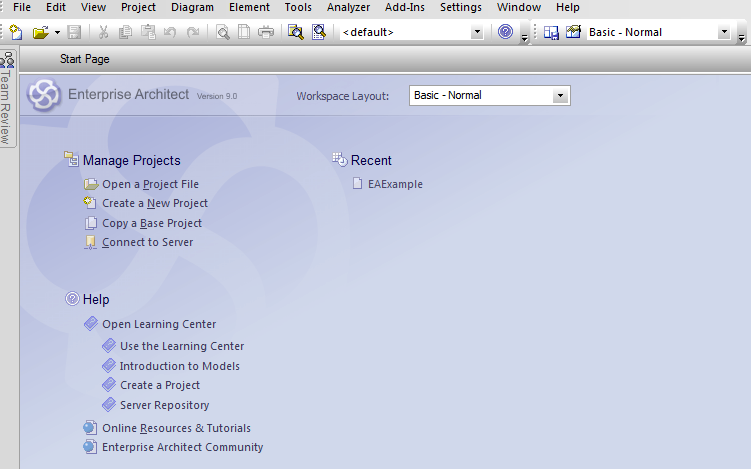Click Open a Project File link
Image resolution: width=751 pixels, height=469 pixels.
point(150,184)
